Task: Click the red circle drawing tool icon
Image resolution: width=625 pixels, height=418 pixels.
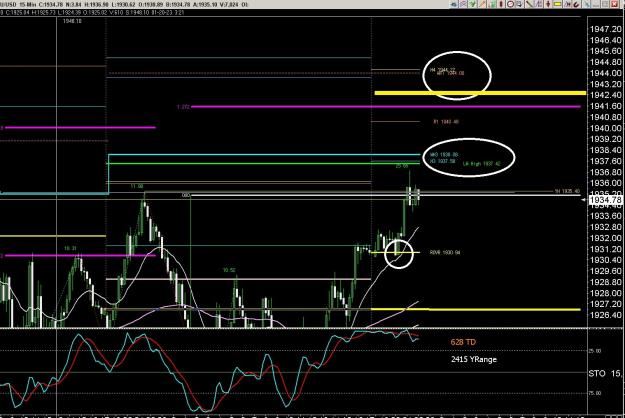Action: [x=511, y=4]
